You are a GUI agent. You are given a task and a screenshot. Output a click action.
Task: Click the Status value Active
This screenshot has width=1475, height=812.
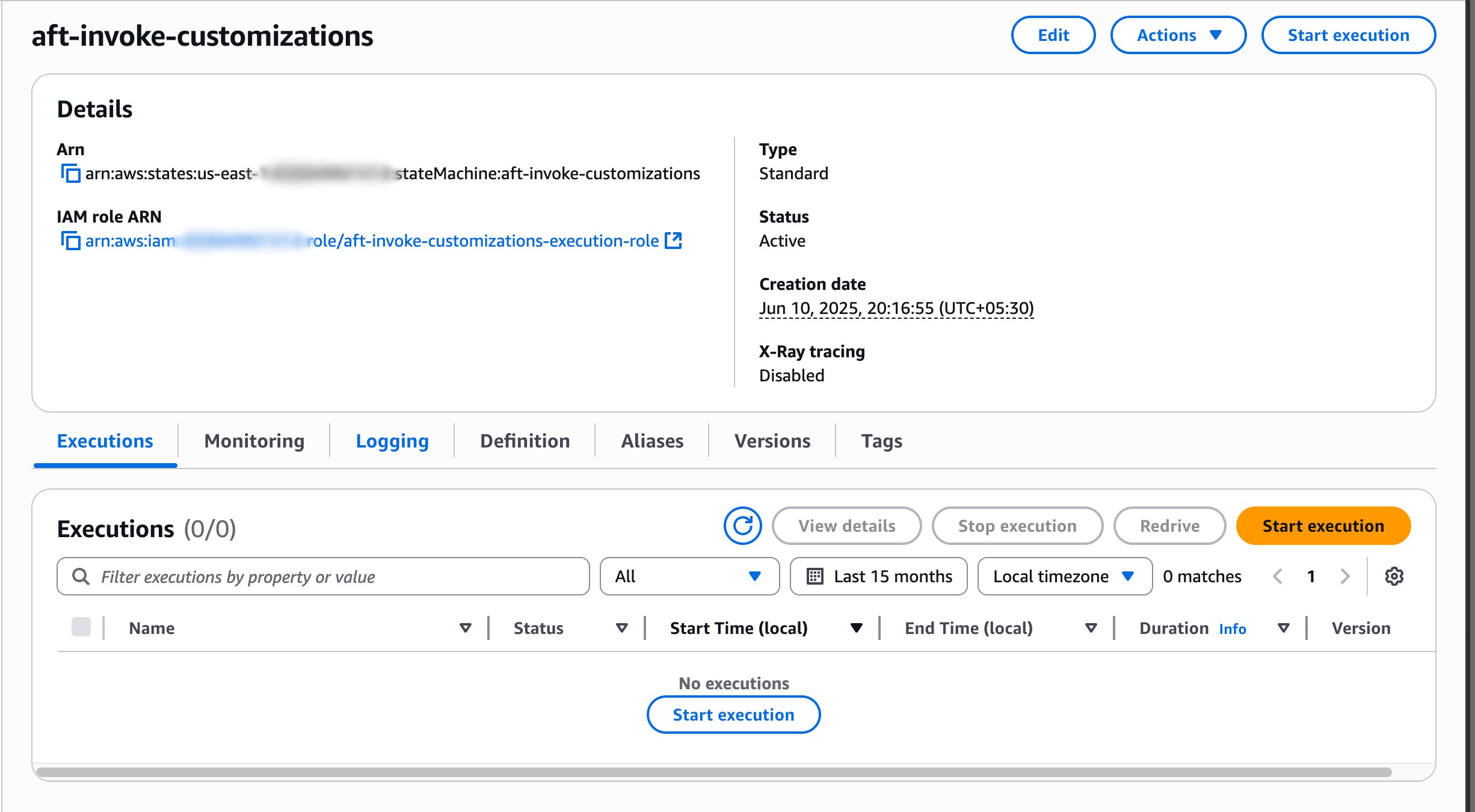click(782, 241)
